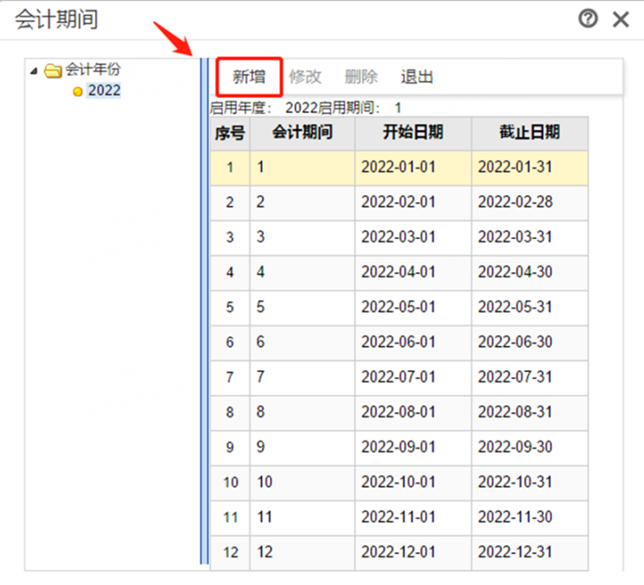This screenshot has width=644, height=585.
Task: Select end date 2022-11-30 cell
Action: tap(530, 518)
